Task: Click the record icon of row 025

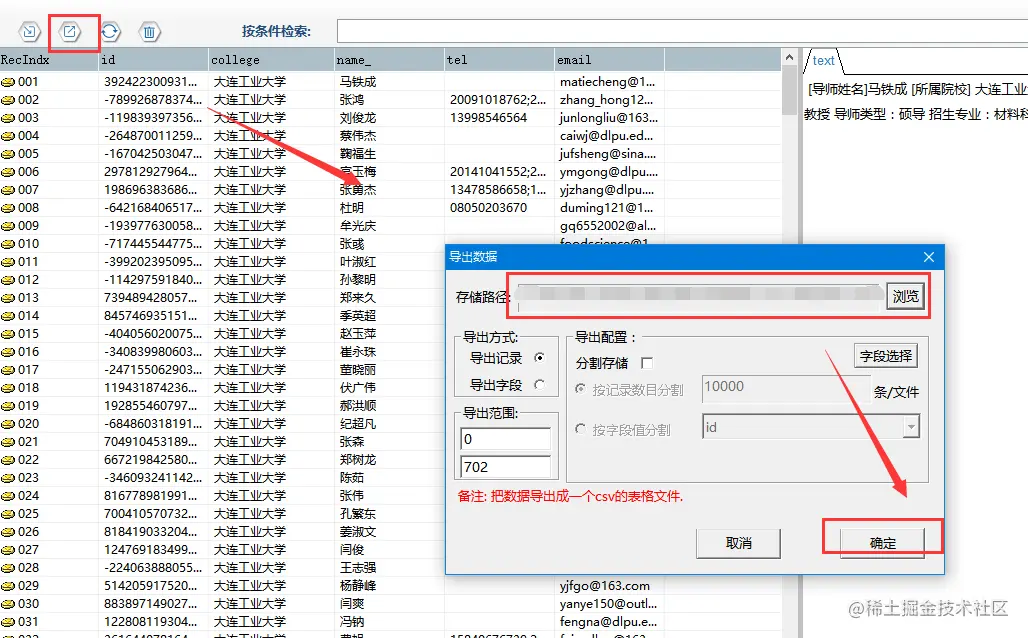Action: [x=8, y=514]
